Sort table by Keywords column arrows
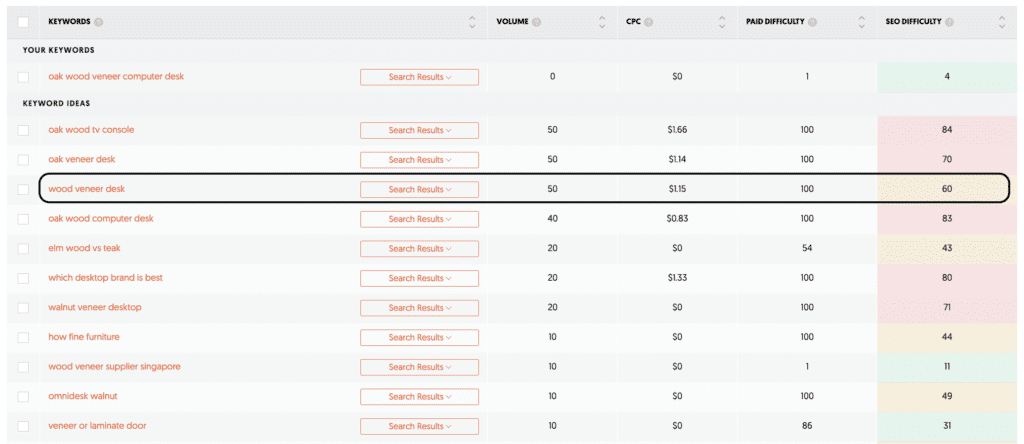The width and height of the screenshot is (1024, 444). 472,22
